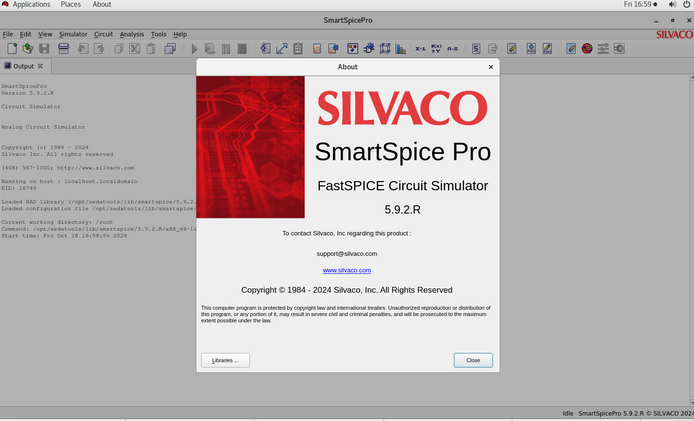The height and width of the screenshot is (421, 694).
Task: Close the About dialog with X
Action: pos(490,67)
